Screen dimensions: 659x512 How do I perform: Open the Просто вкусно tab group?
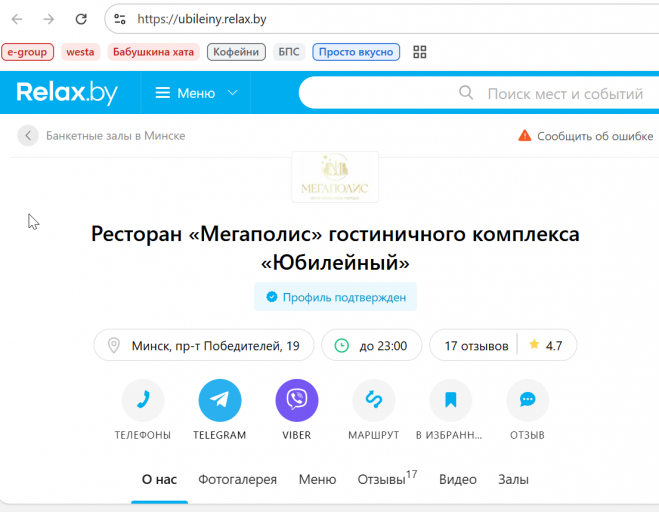coord(356,52)
